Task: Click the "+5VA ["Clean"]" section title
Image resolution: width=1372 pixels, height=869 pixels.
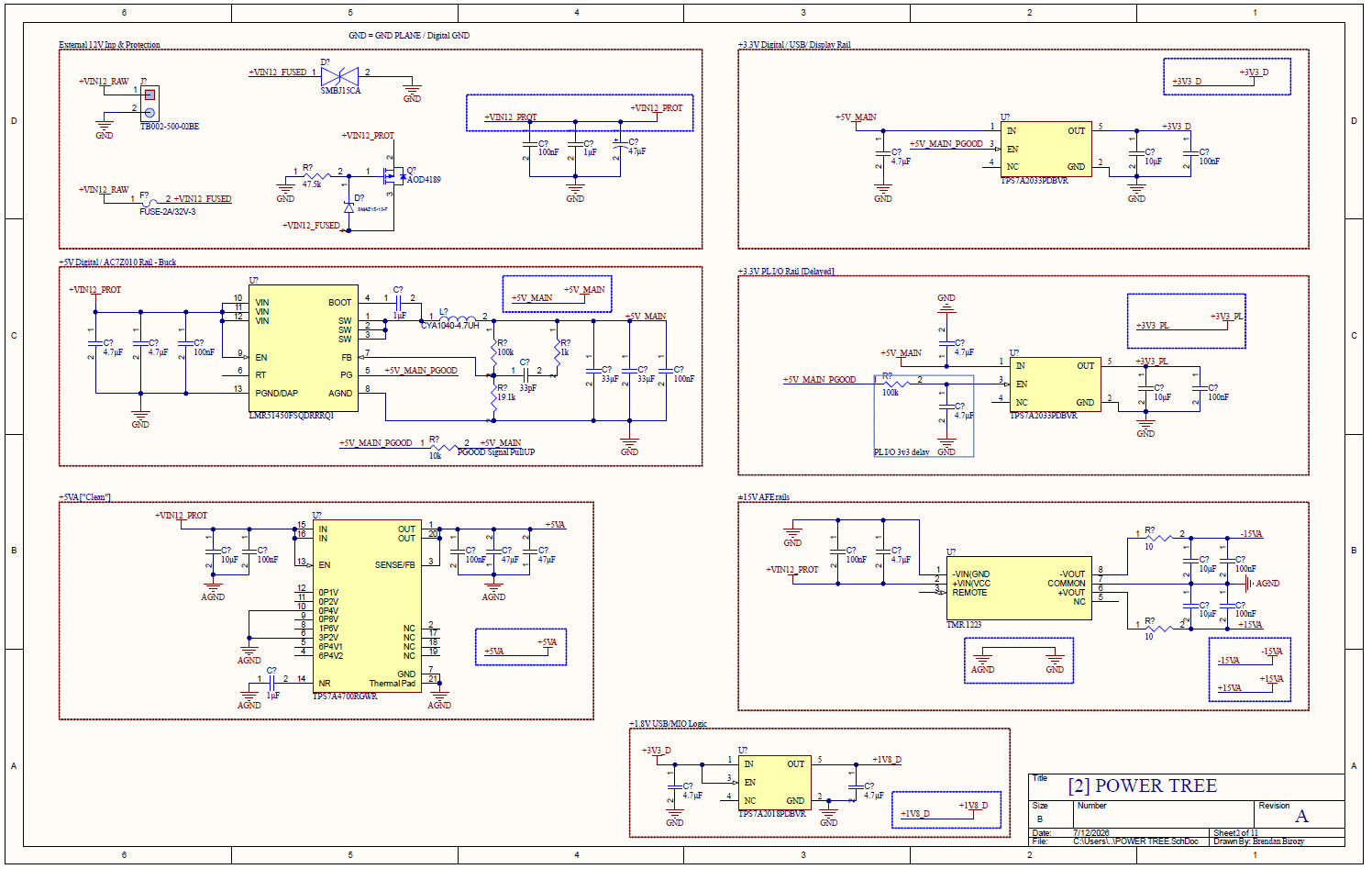Action: click(x=84, y=497)
